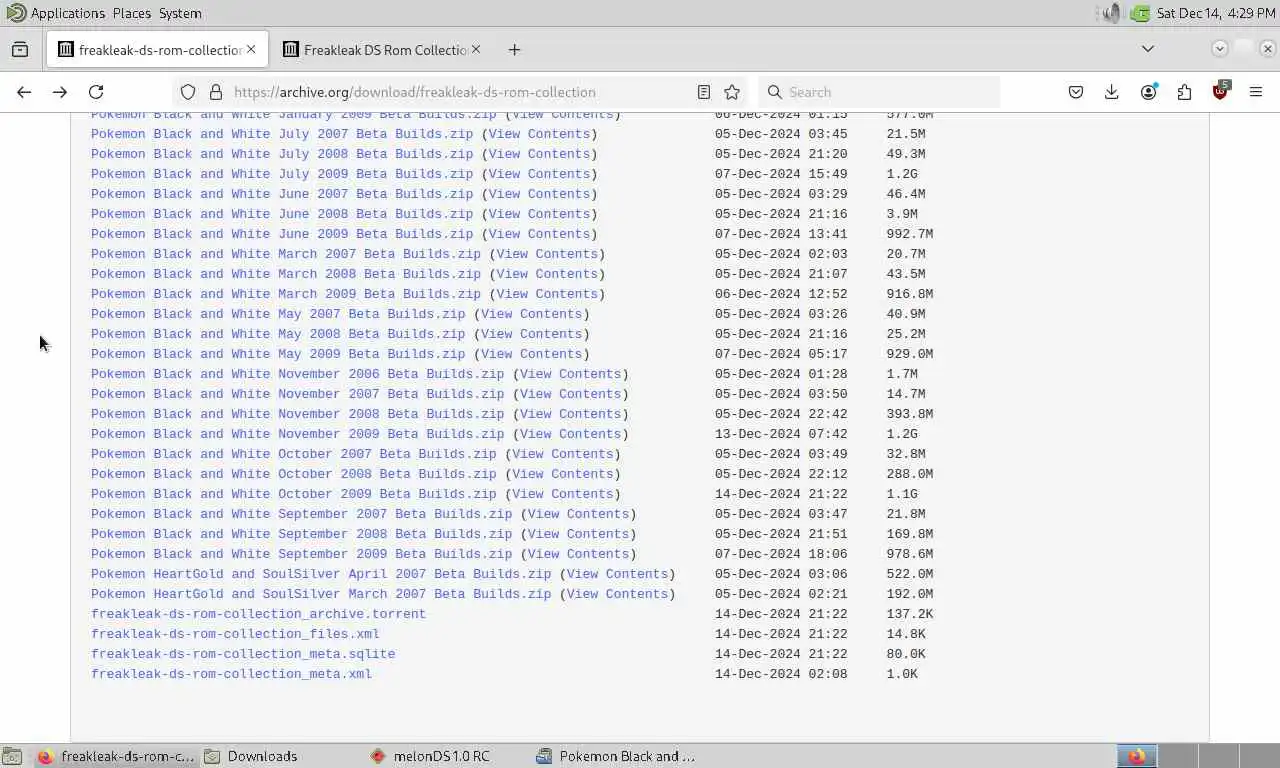Open the uBlock Origin extension
This screenshot has height=768, width=1280.
[1220, 92]
